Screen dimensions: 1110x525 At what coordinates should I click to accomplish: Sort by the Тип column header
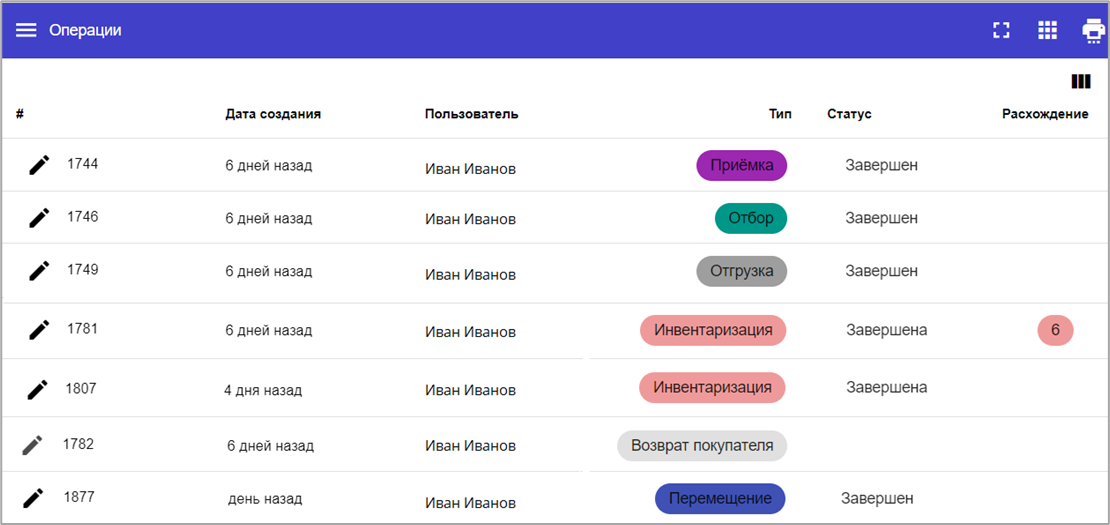780,114
